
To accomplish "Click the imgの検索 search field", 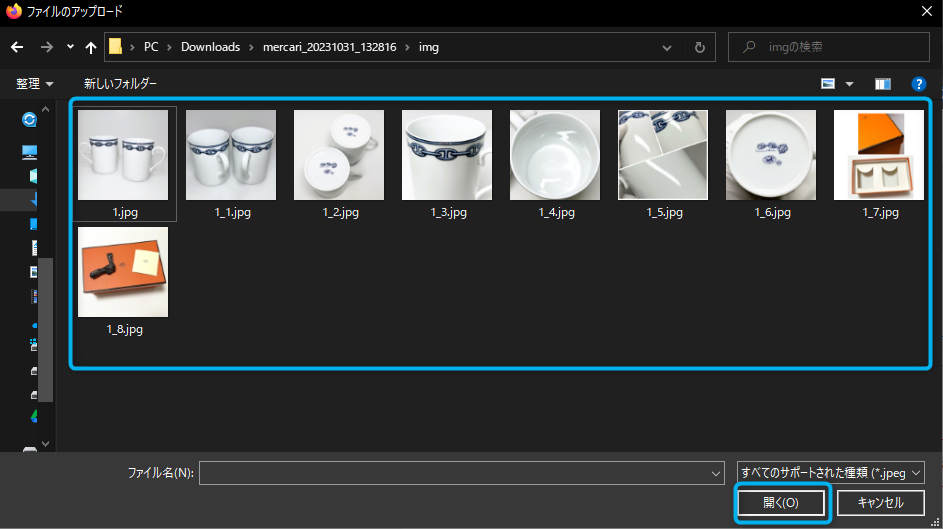I will point(829,47).
